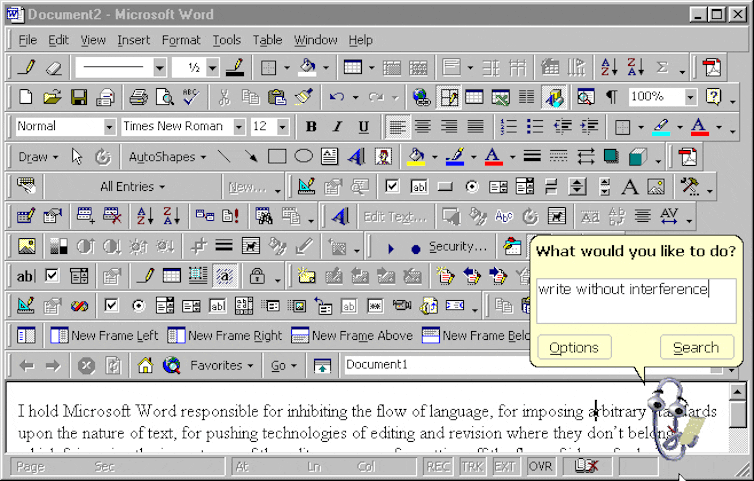754x481 pixels.
Task: Go to the Web toolbar home page icon
Action: tap(145, 366)
